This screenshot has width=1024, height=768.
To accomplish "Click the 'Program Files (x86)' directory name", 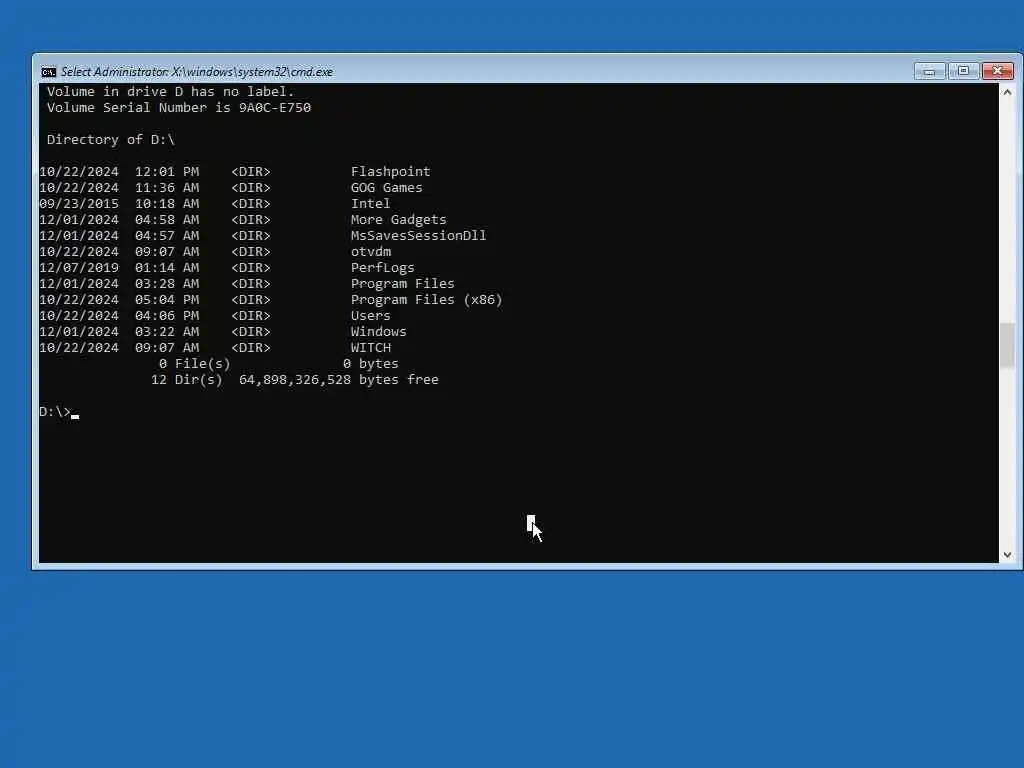I will click(x=426, y=300).
